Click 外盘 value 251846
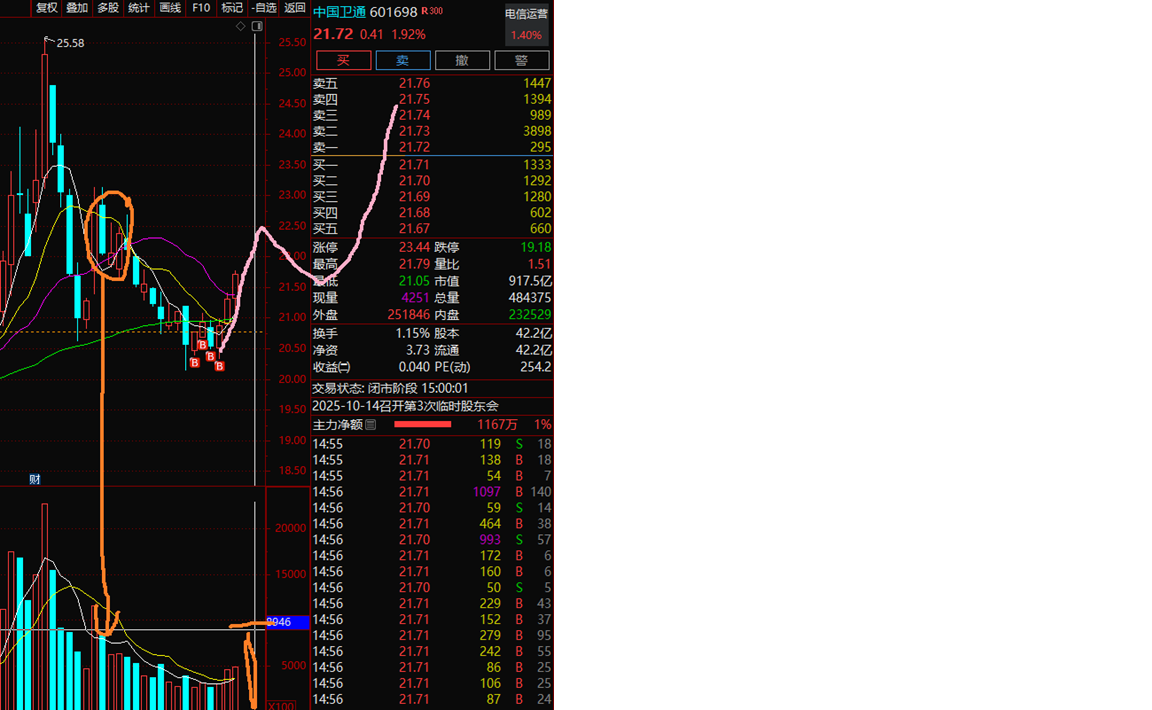The height and width of the screenshot is (710, 1152). (408, 315)
